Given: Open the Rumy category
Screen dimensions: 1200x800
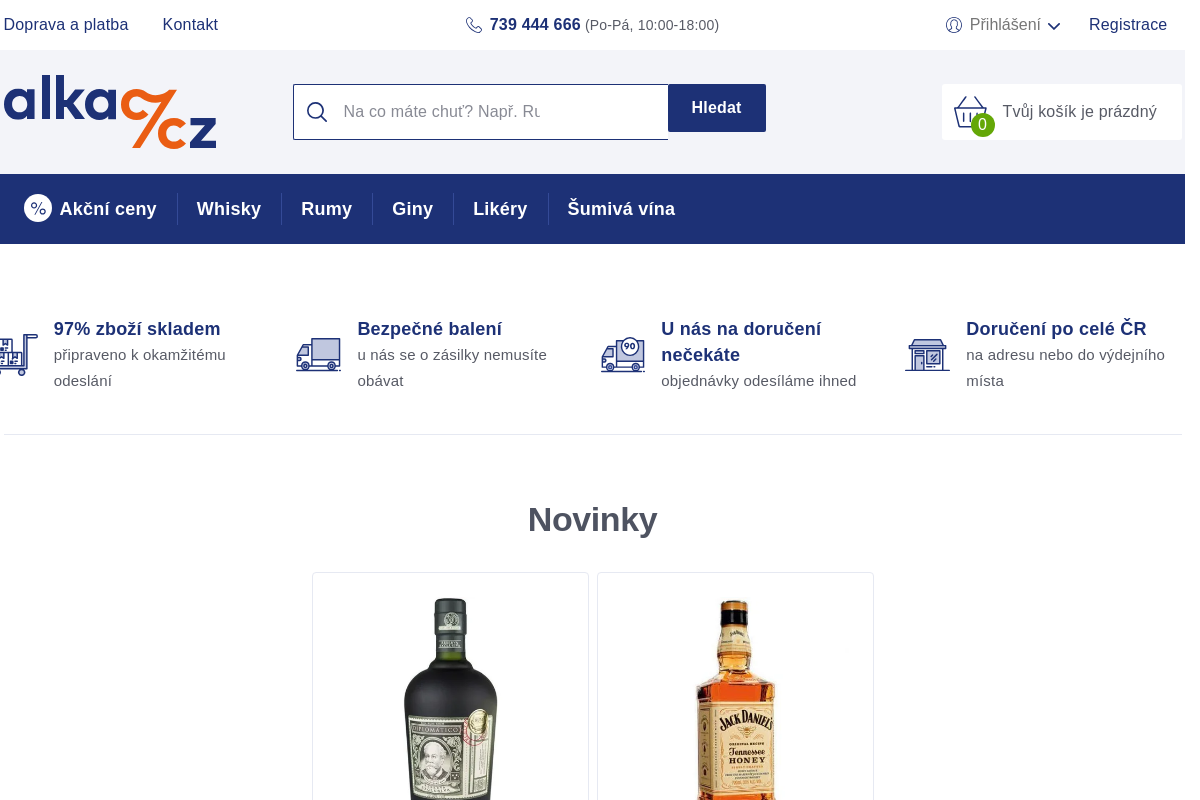Looking at the screenshot, I should 327,209.
